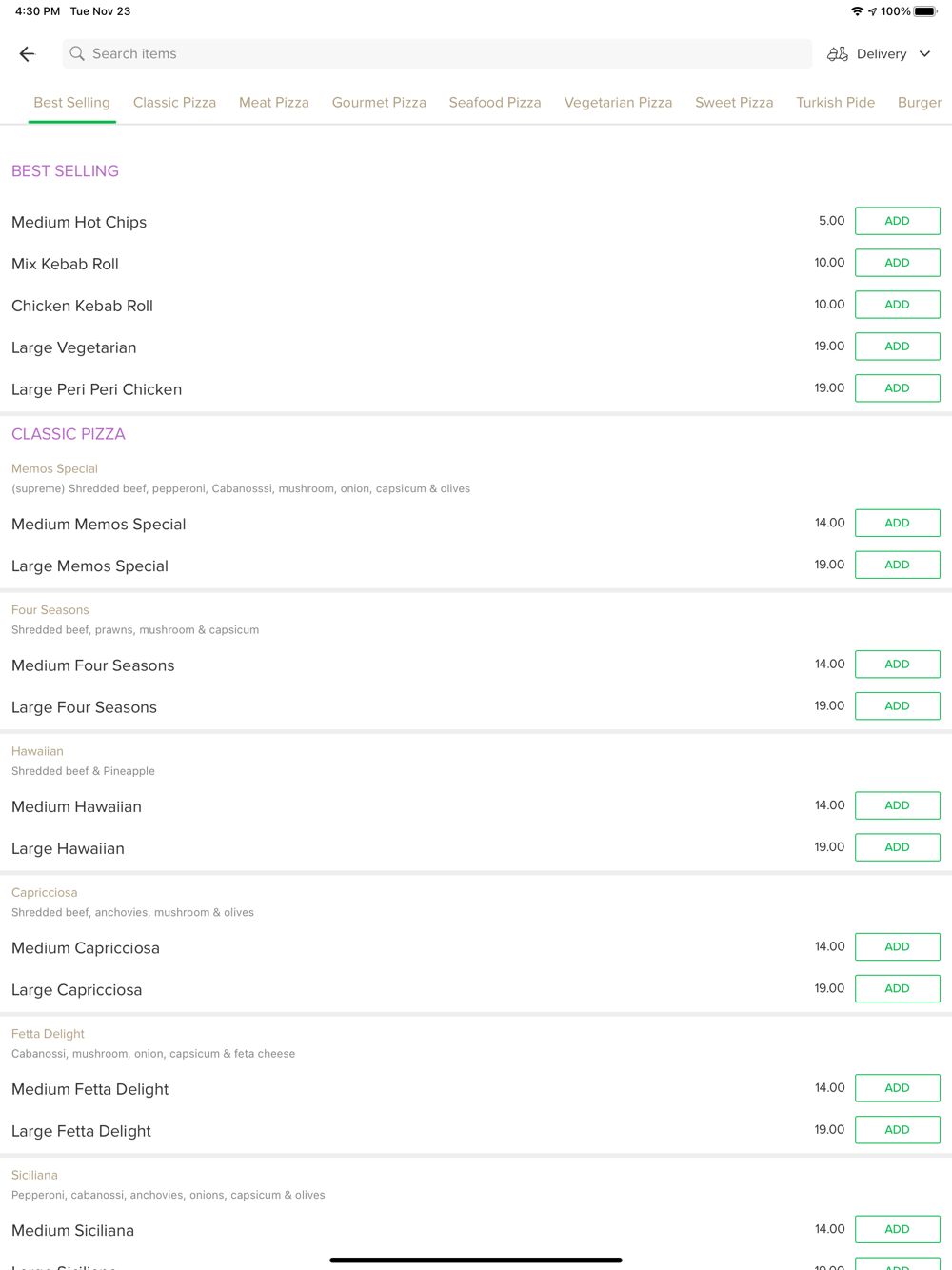
Task: Add Medium Memos Special pizza
Action: 897,523
